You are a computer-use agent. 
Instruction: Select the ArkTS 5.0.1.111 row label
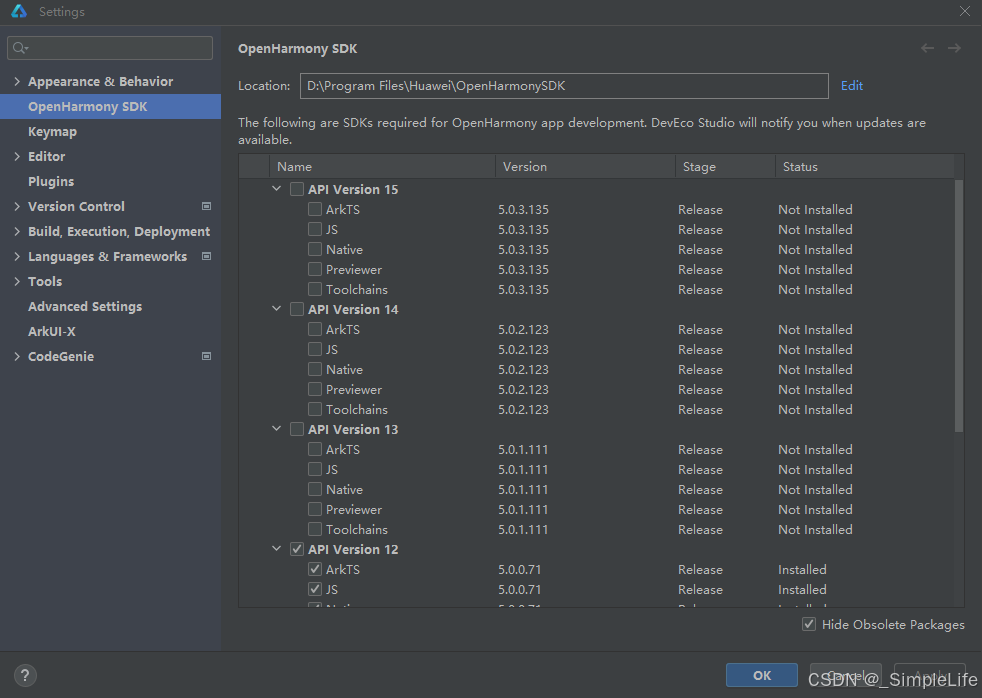[x=343, y=449]
